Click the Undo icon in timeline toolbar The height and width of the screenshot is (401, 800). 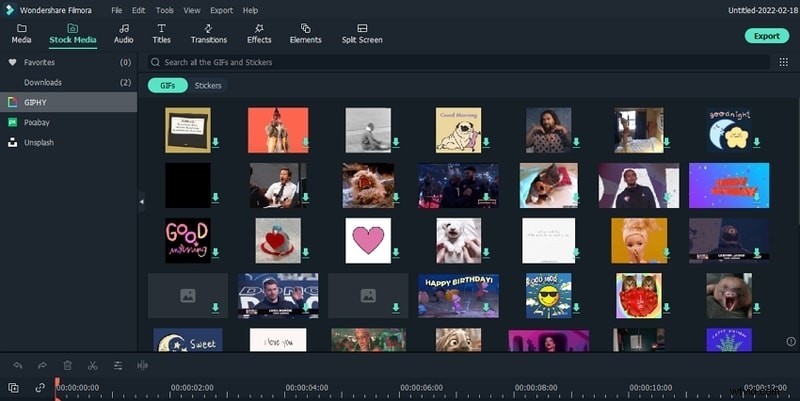tap(18, 365)
